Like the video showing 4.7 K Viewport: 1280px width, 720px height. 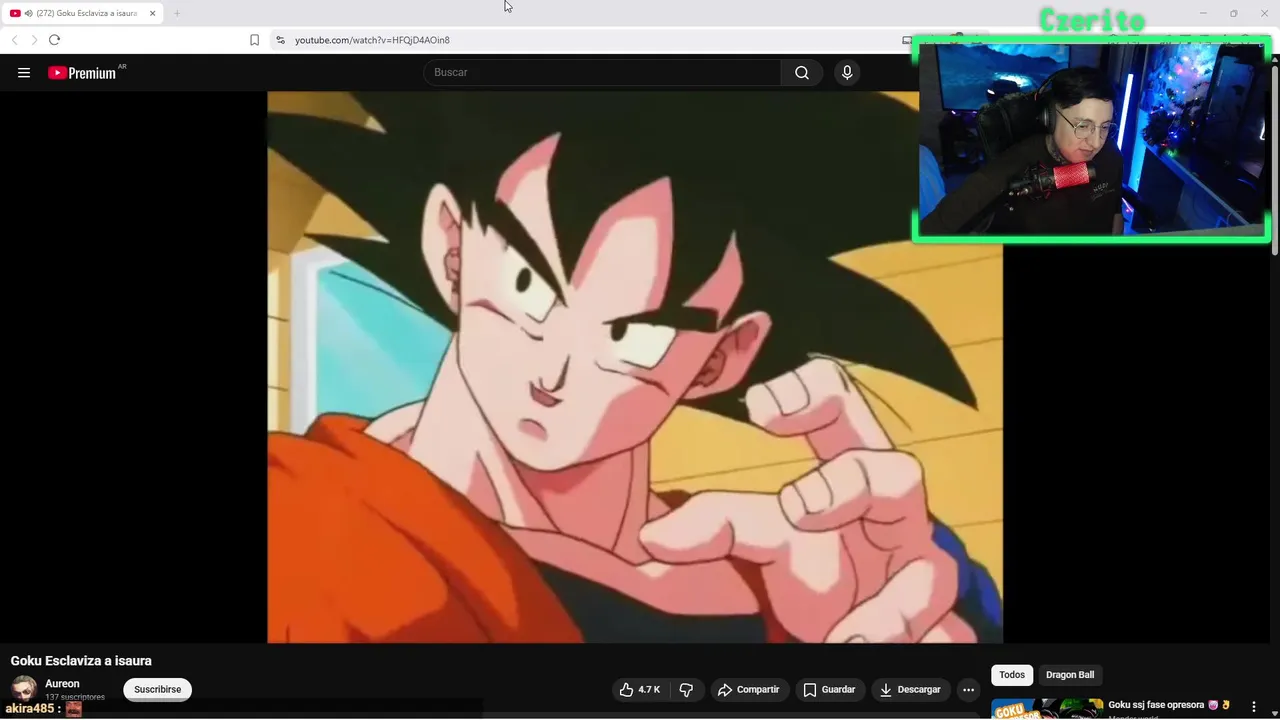click(639, 689)
